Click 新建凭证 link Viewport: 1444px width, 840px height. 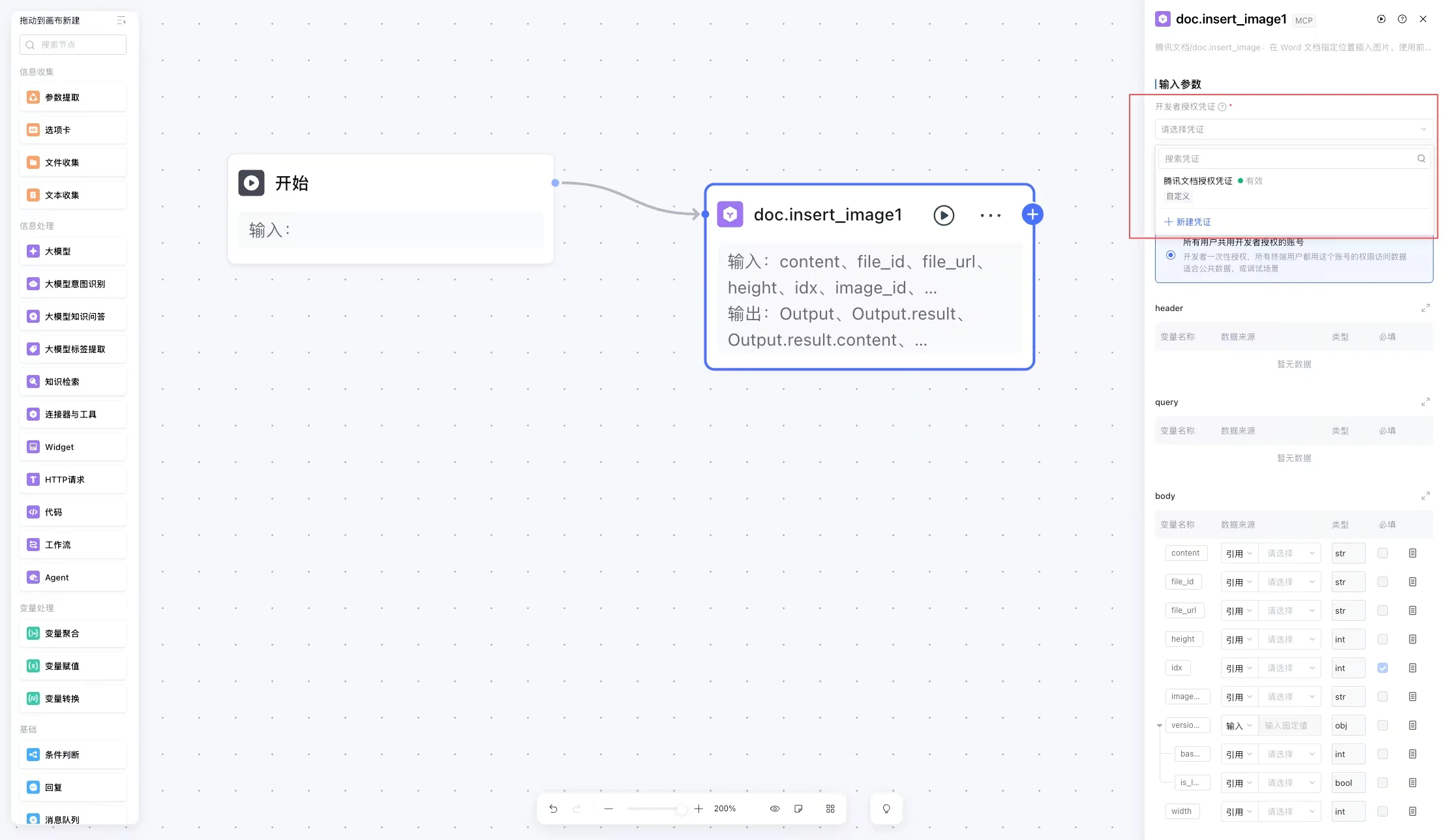pos(1188,222)
